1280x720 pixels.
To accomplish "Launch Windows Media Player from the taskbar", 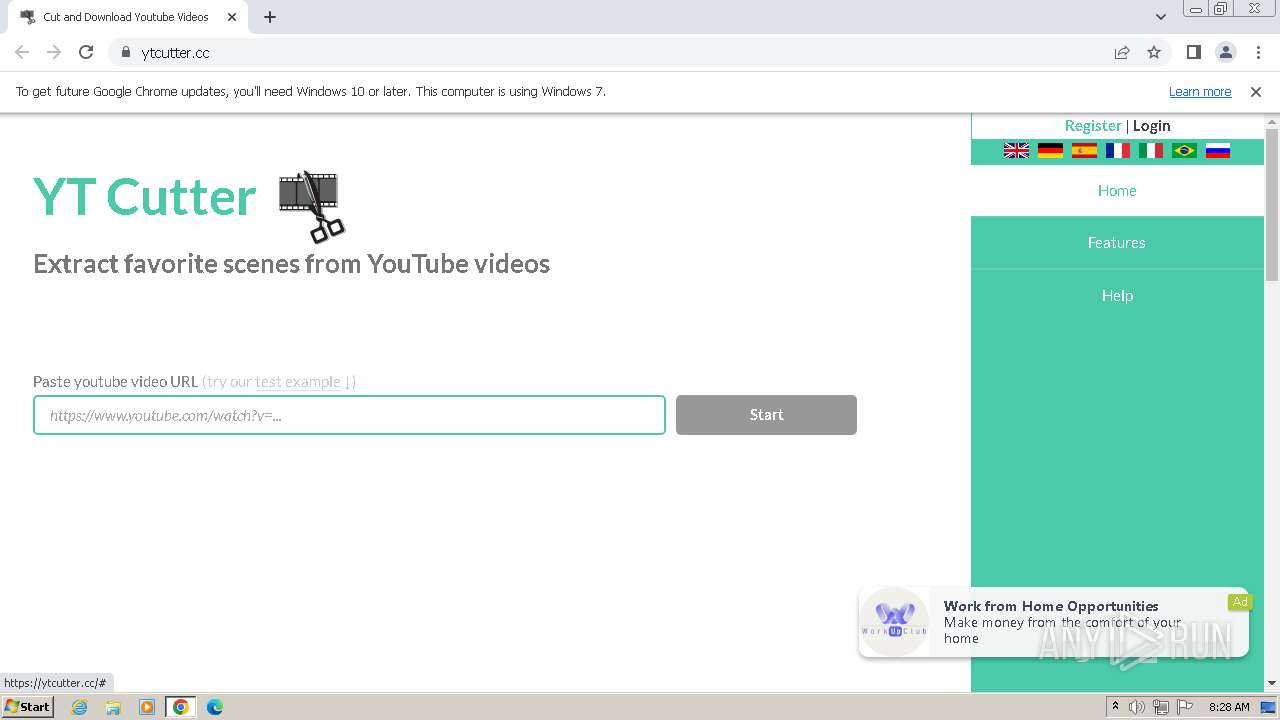I will (x=147, y=707).
